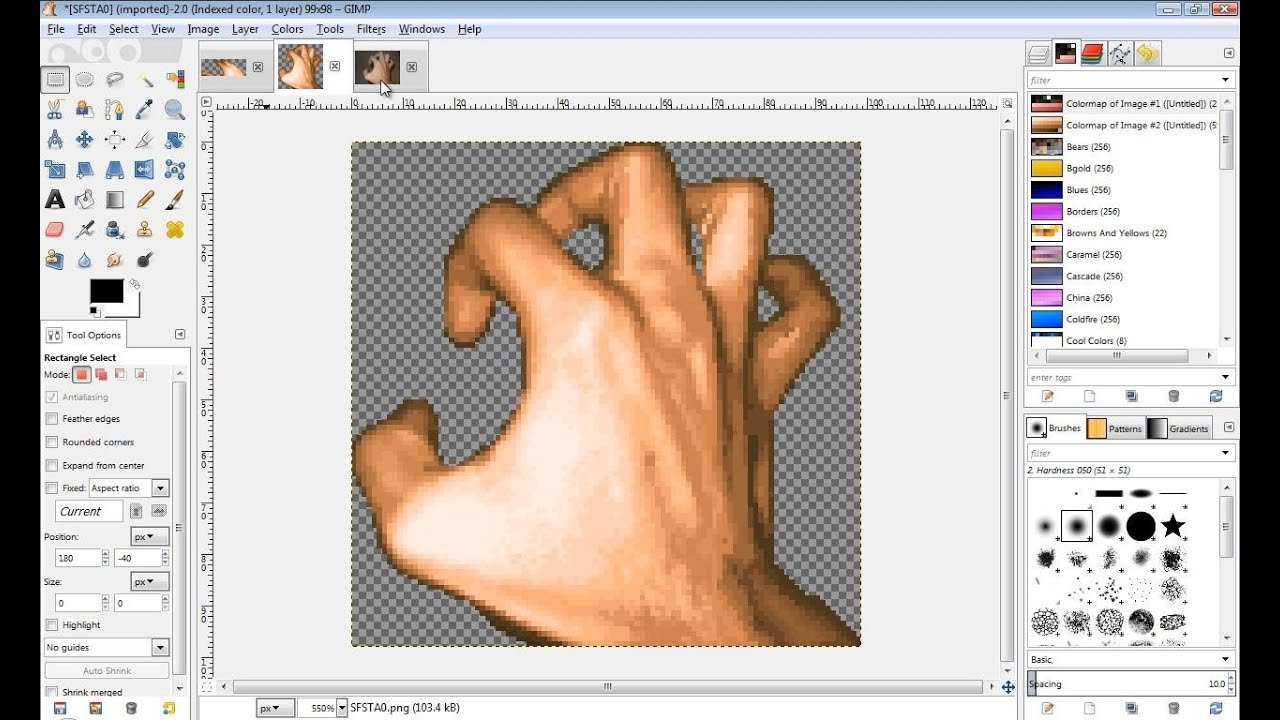
Task: Select the Cage Transform tool
Action: tap(175, 170)
